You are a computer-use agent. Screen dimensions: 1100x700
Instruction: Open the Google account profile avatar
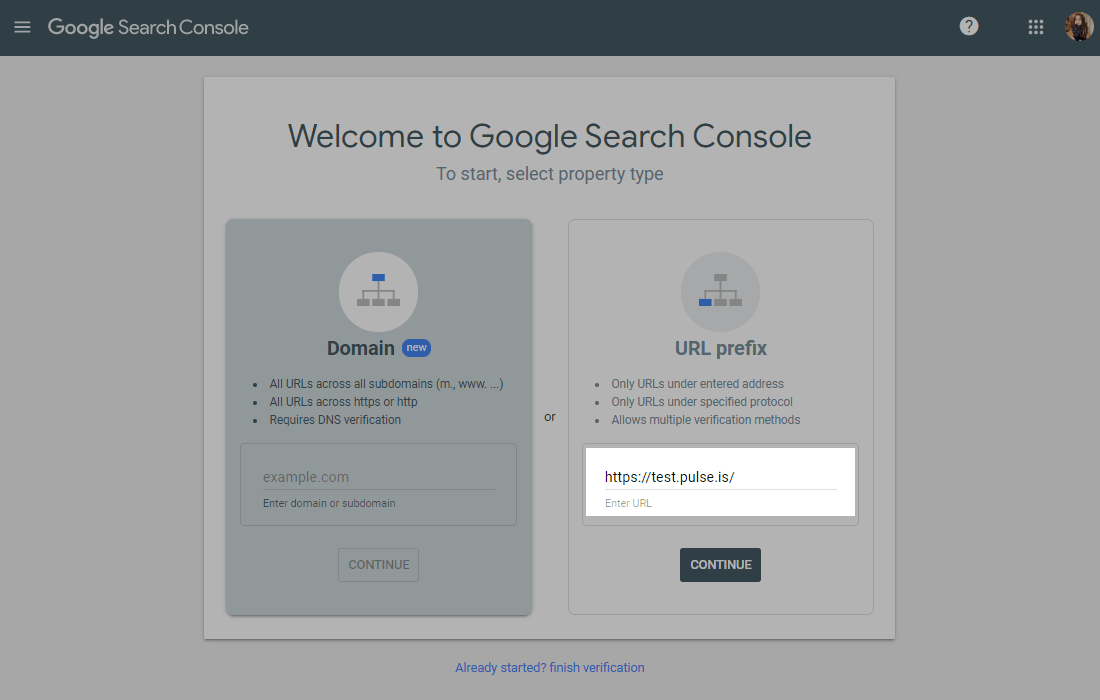click(1079, 27)
